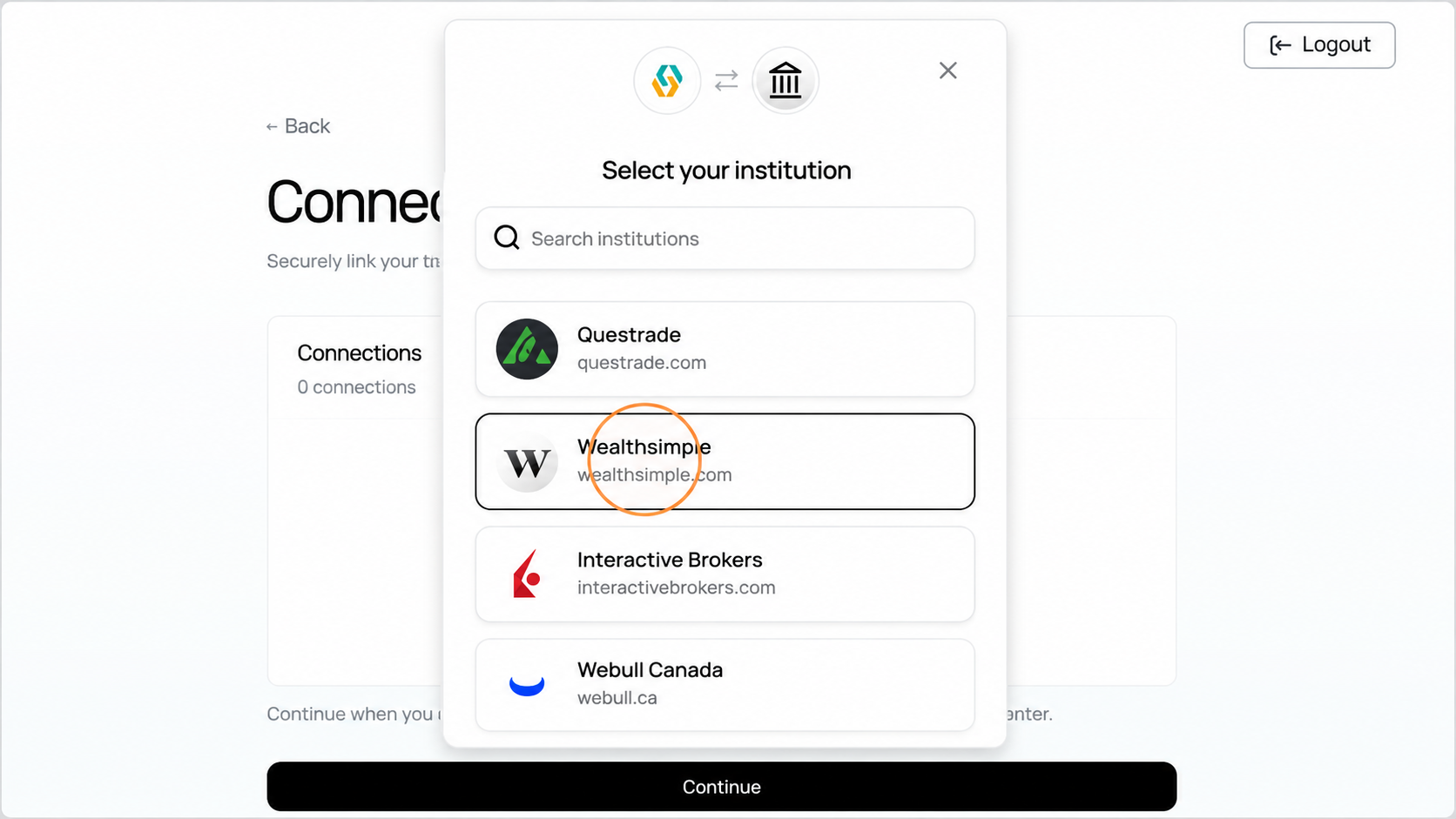Screen dimensions: 1456x819
Task: Click the transfer arrows icon
Action: click(x=726, y=81)
